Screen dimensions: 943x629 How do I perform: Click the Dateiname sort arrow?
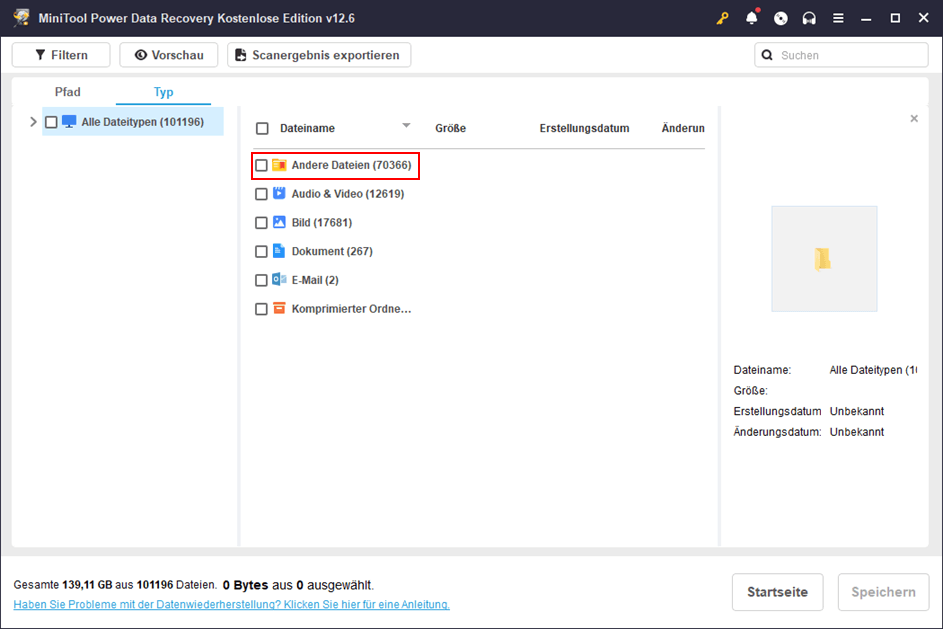click(x=406, y=126)
